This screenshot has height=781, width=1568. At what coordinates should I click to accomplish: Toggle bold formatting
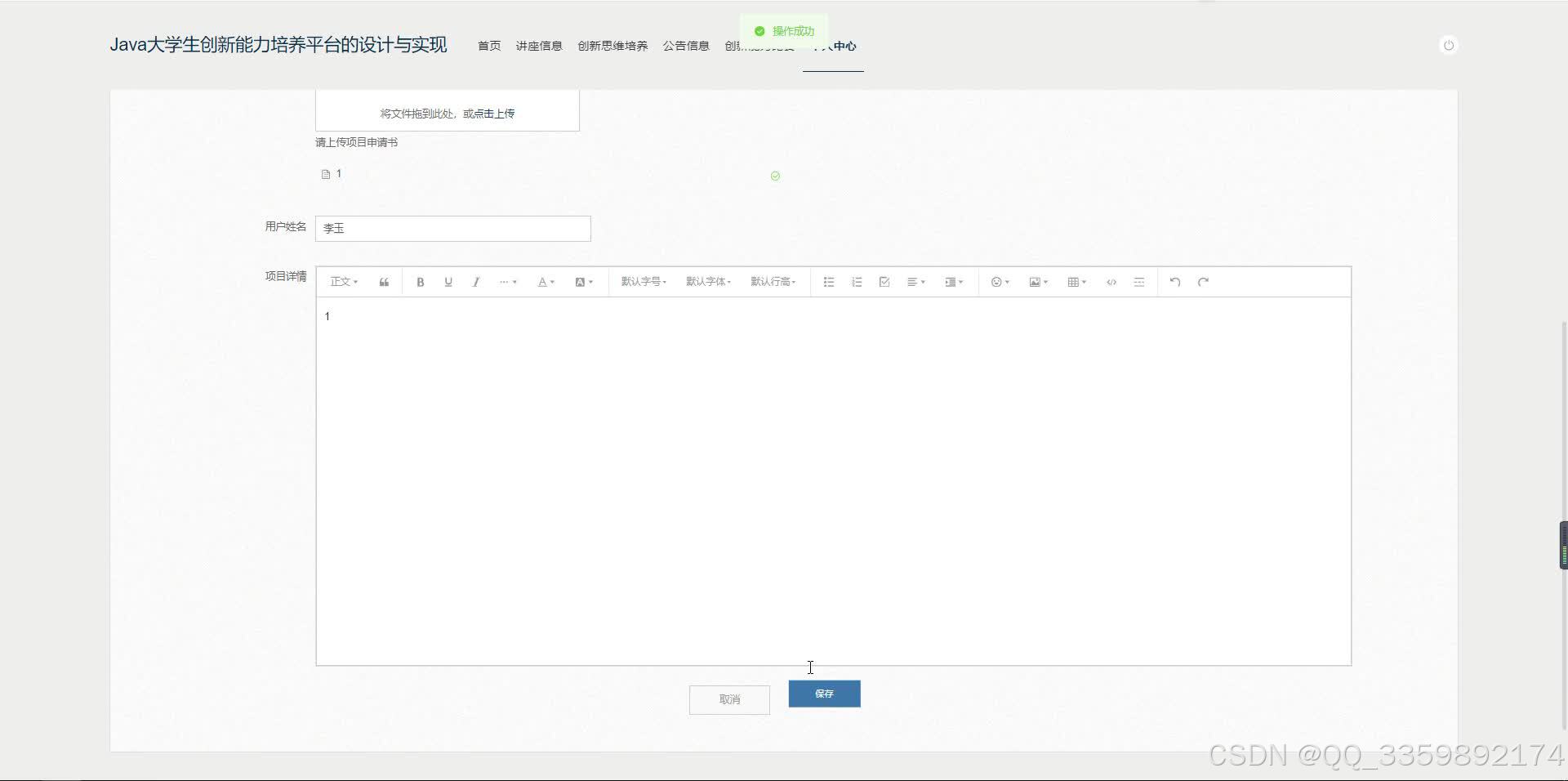coord(421,282)
